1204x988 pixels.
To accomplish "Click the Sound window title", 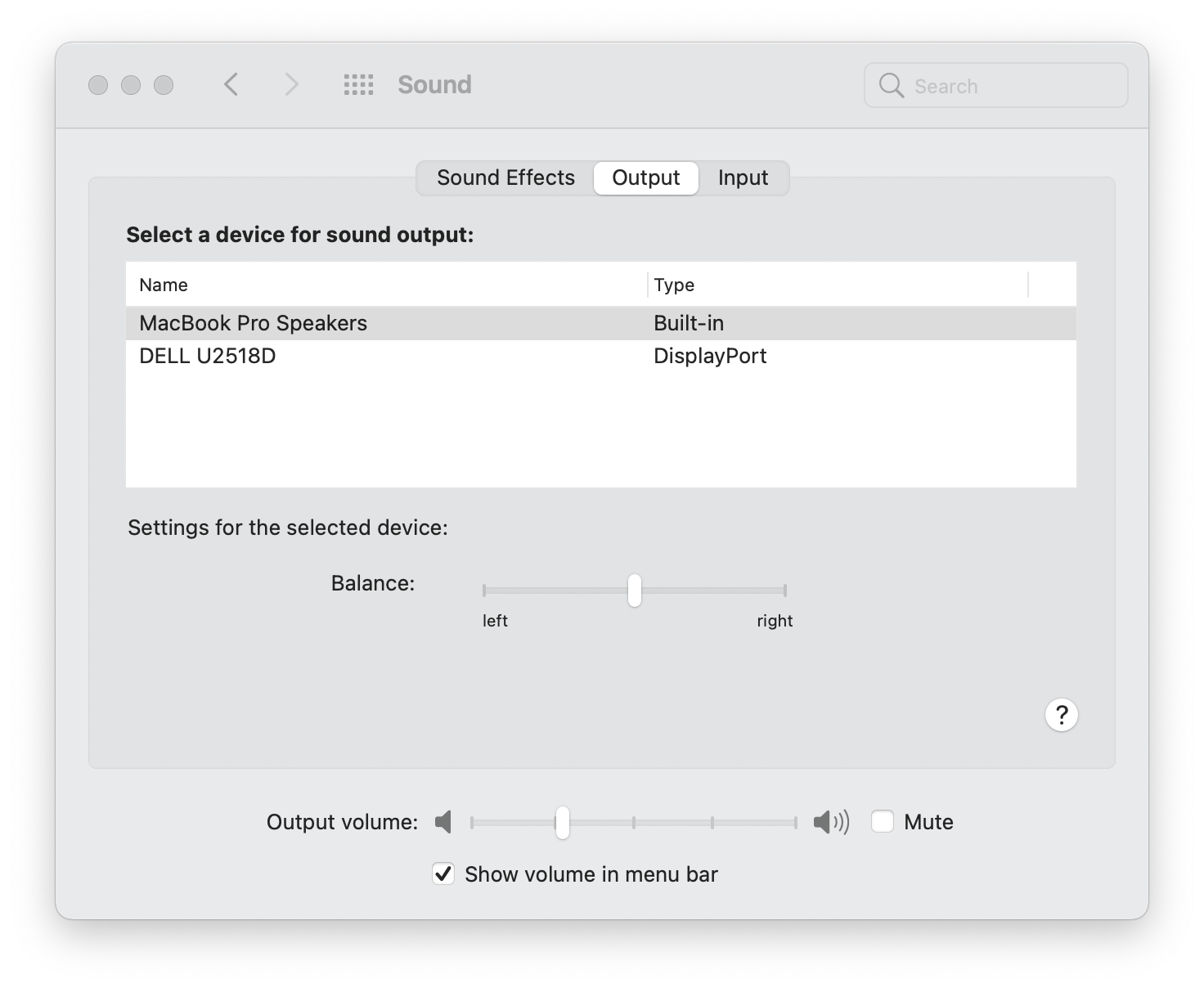I will [x=434, y=84].
